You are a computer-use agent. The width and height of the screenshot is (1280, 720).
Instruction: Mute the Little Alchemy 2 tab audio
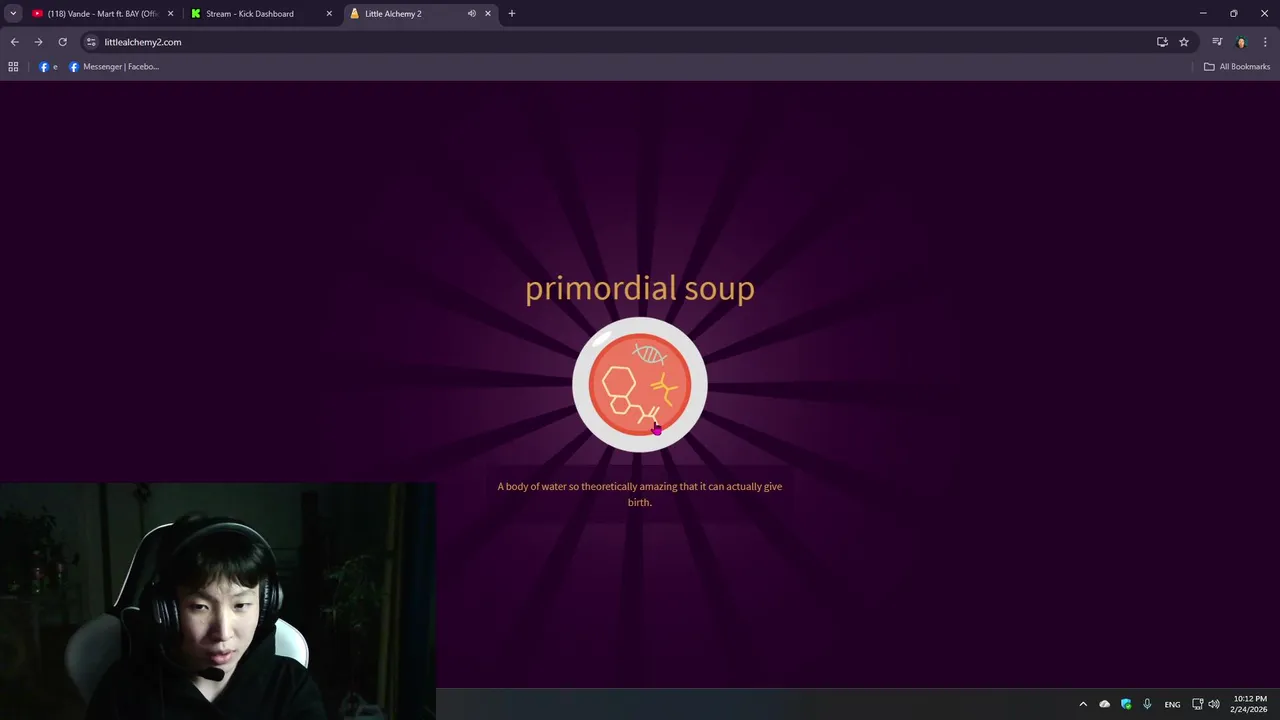[471, 14]
